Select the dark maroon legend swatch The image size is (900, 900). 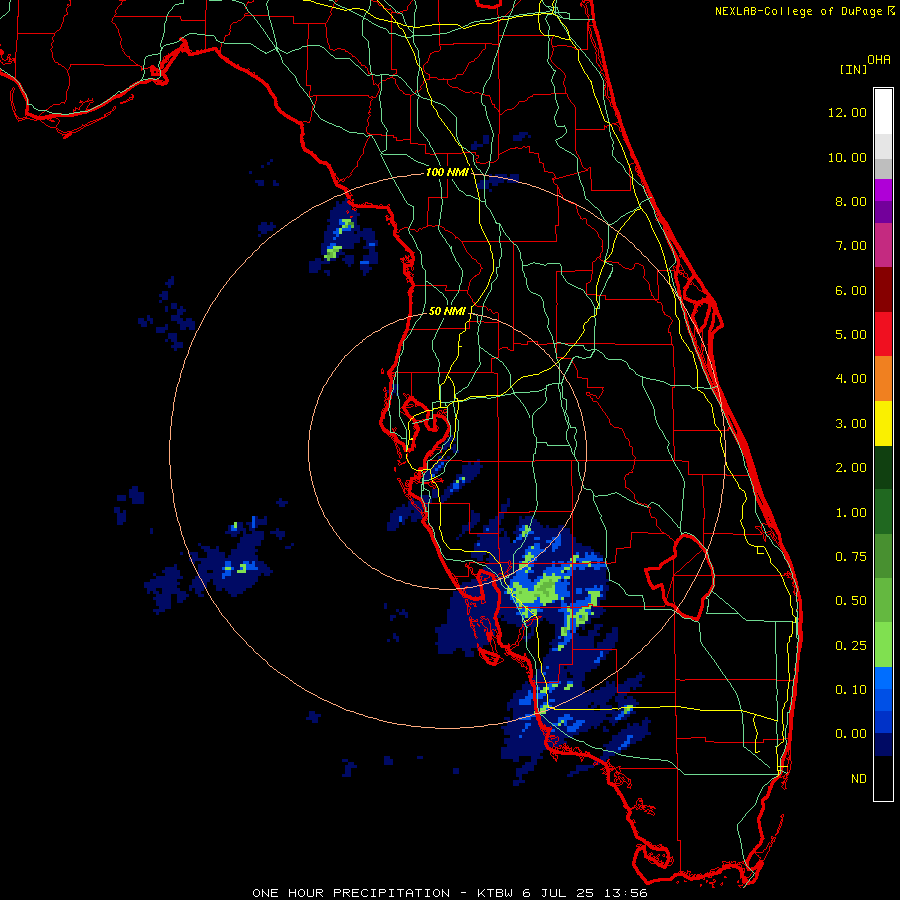(x=883, y=290)
